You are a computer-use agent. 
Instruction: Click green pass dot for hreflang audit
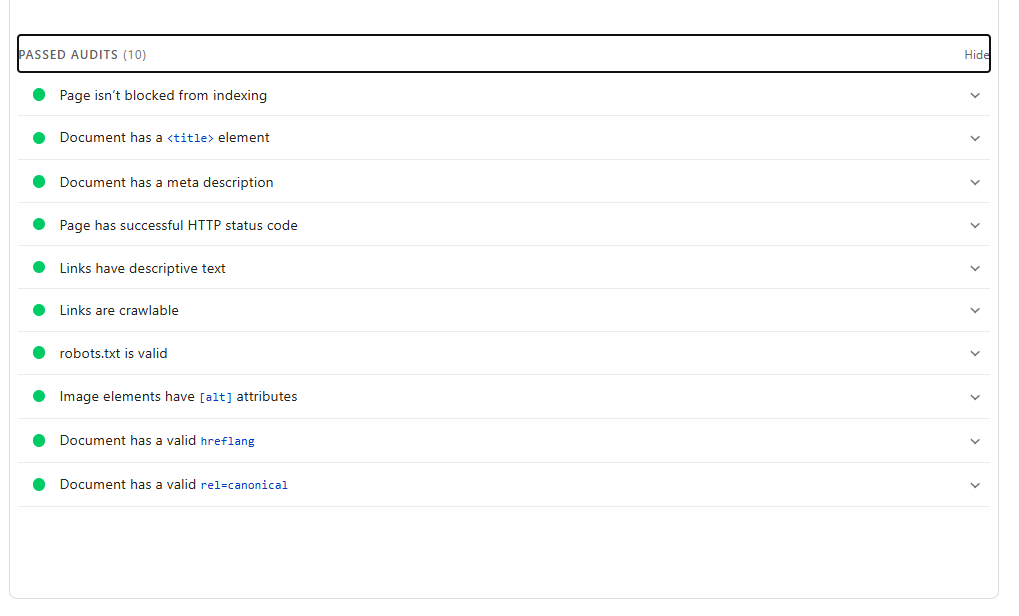tap(39, 440)
